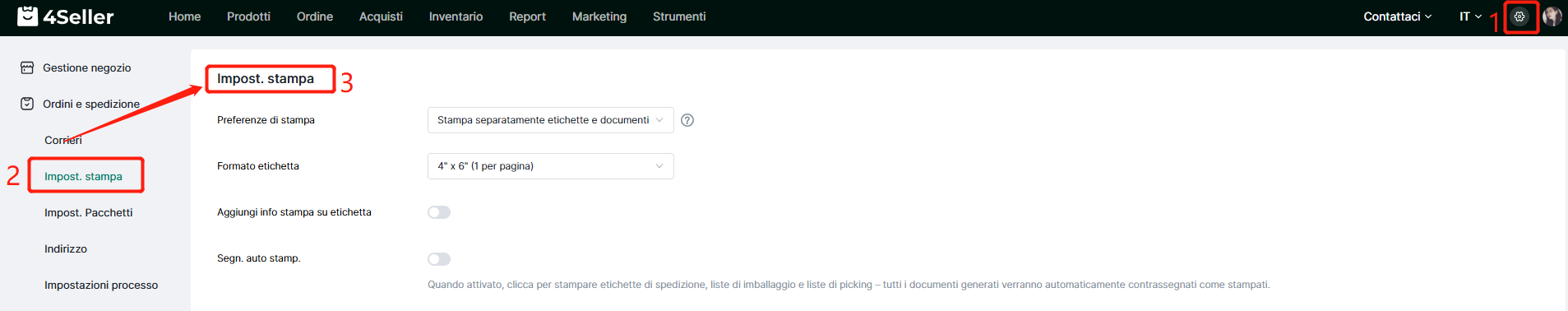Click the Ordini e spedizione clipboard icon
This screenshot has height=311, width=1568.
pyautogui.click(x=27, y=104)
